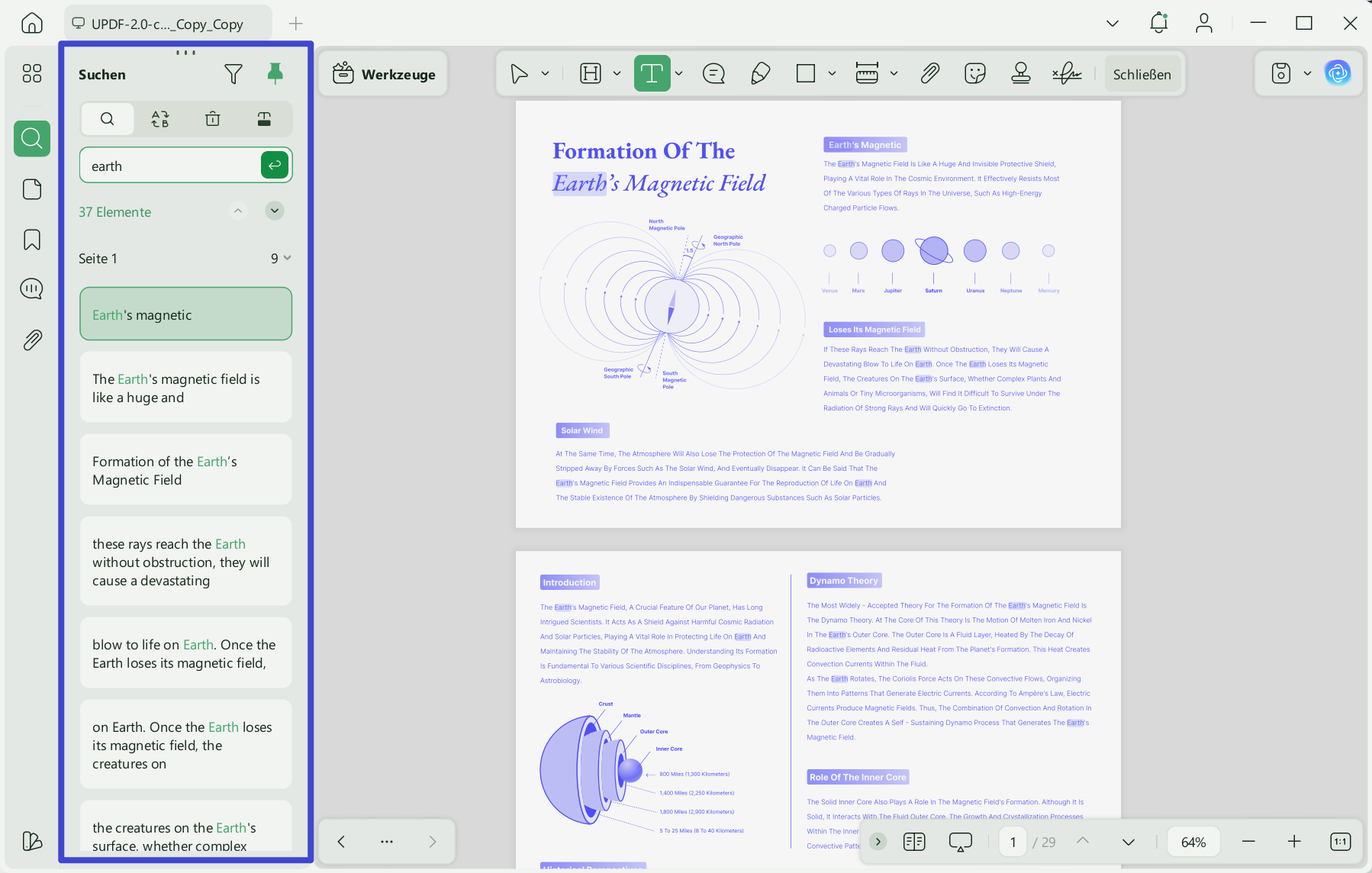Expand the highlight tool dropdown arrow

pos(617,74)
